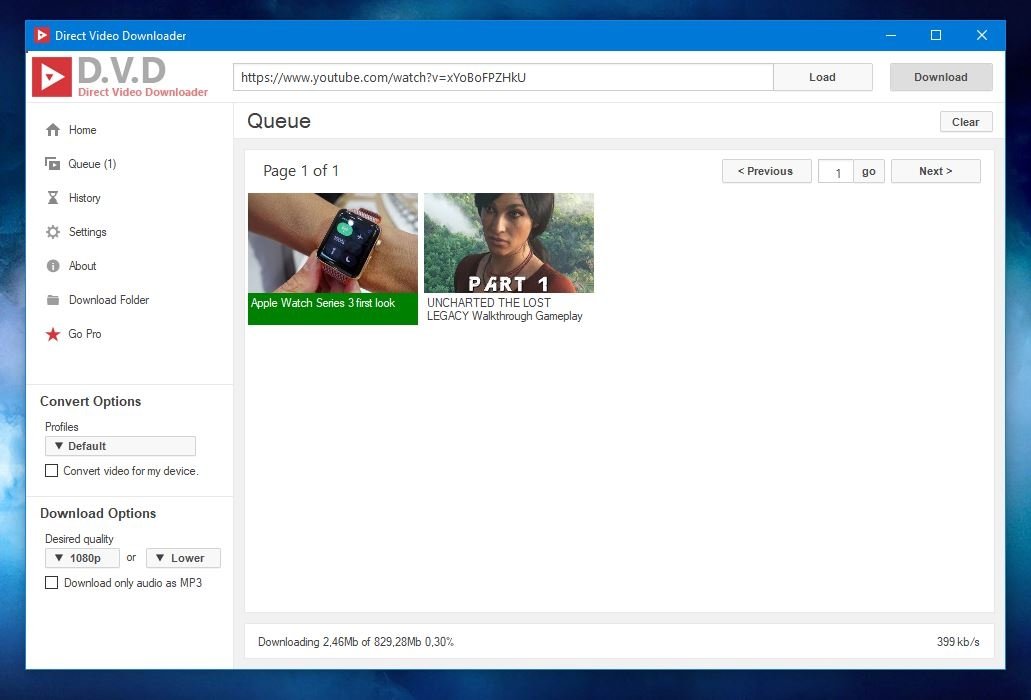Minimize the Direct Video Downloader window

click(891, 35)
